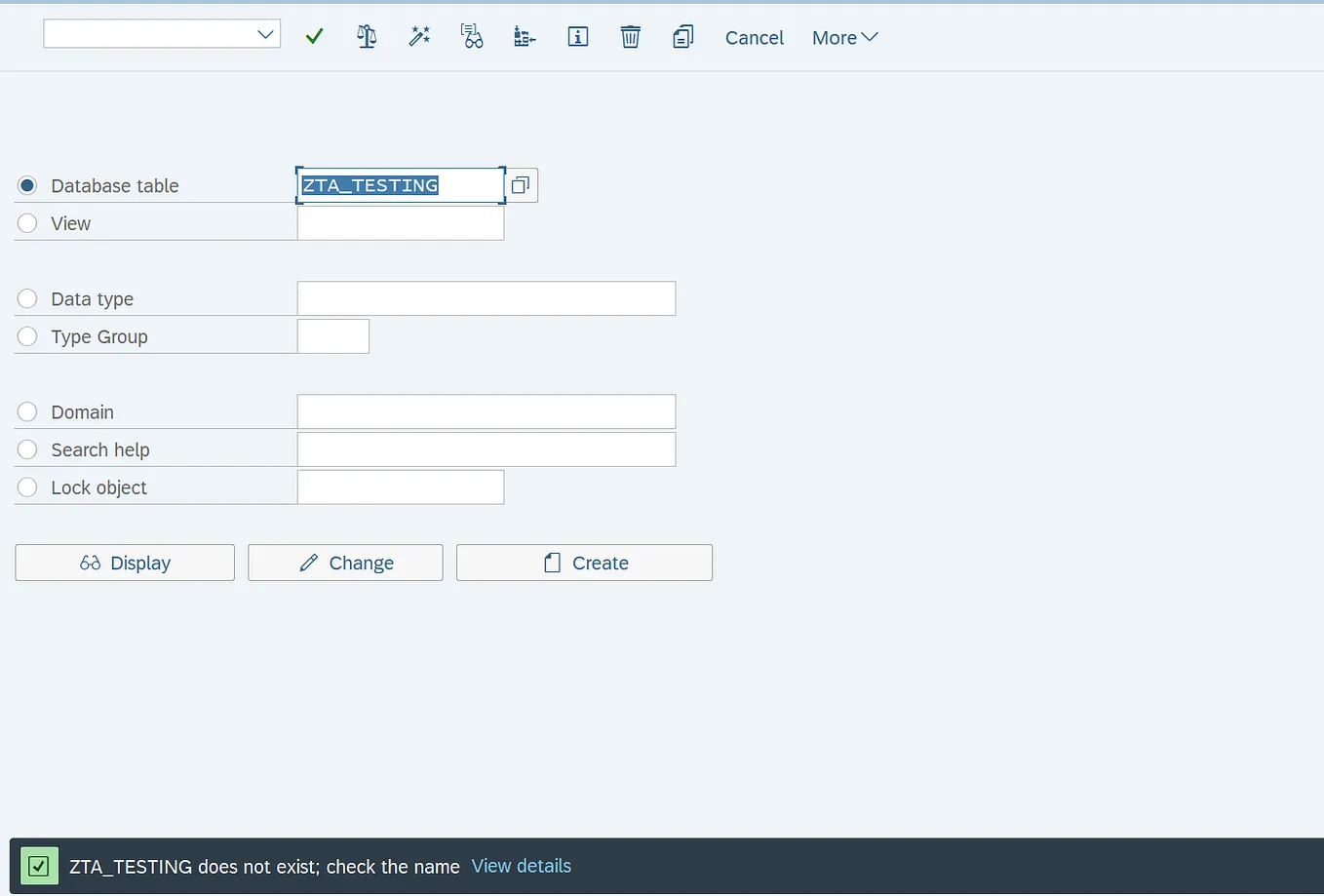Click the green checkmark Continue icon
Image resolution: width=1324 pixels, height=896 pixels.
pos(314,36)
